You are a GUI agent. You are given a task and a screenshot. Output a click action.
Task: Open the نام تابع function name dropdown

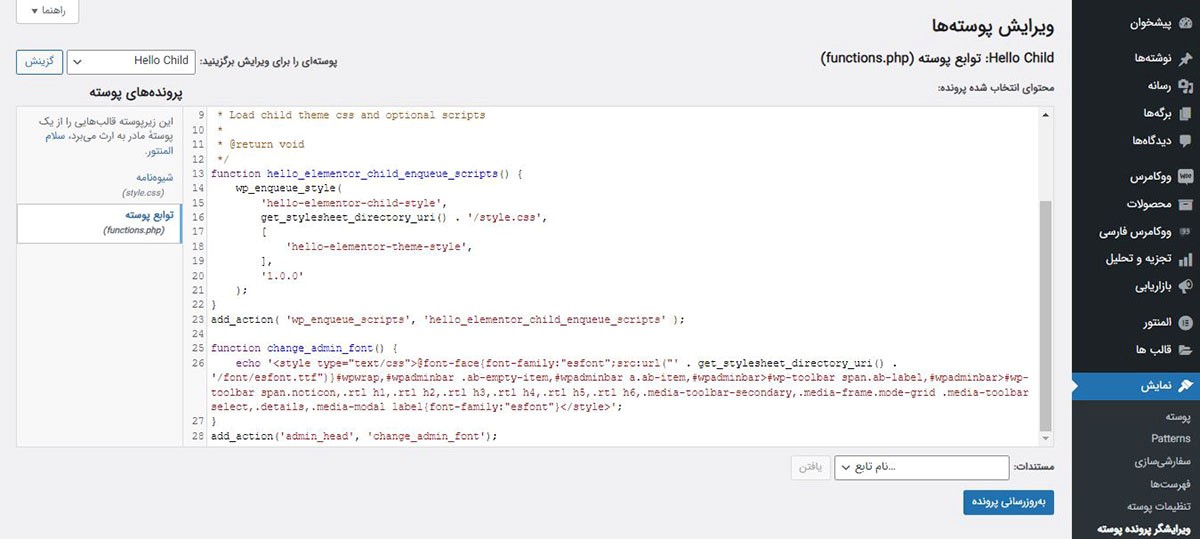pyautogui.click(x=921, y=468)
